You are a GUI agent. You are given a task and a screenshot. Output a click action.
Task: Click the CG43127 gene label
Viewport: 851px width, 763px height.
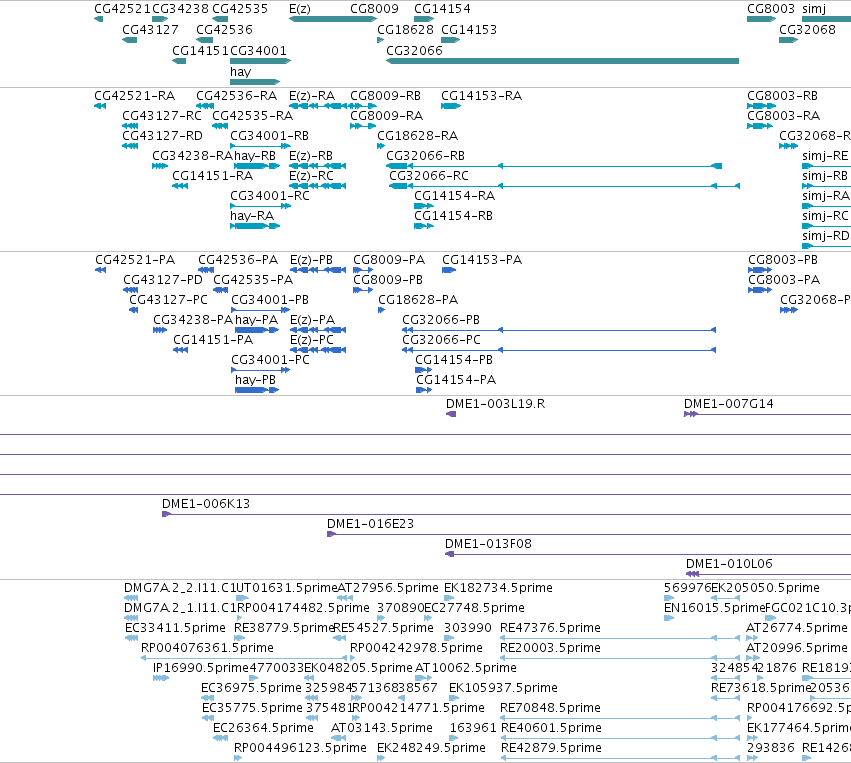(x=150, y=29)
